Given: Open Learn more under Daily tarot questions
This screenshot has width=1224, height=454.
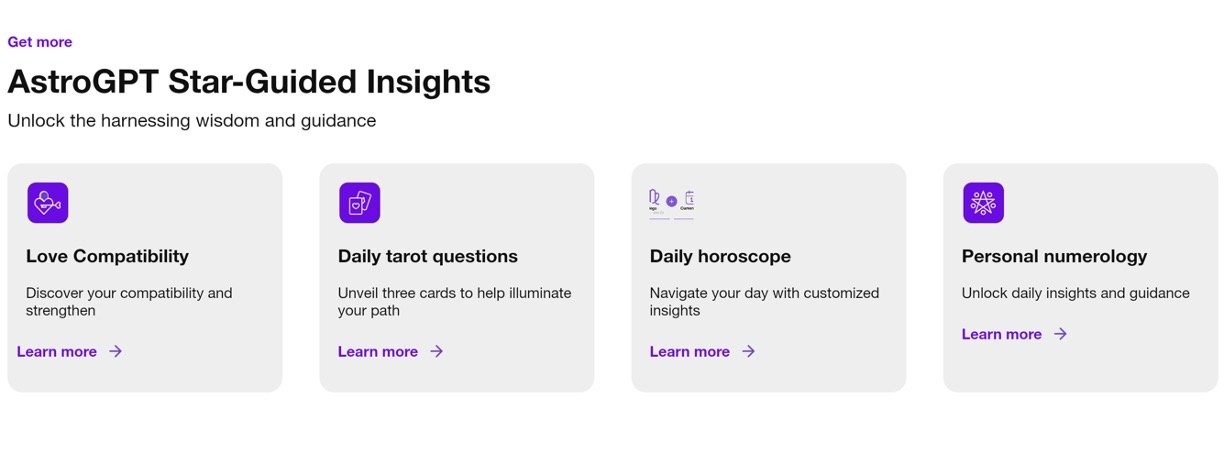Looking at the screenshot, I should [378, 351].
